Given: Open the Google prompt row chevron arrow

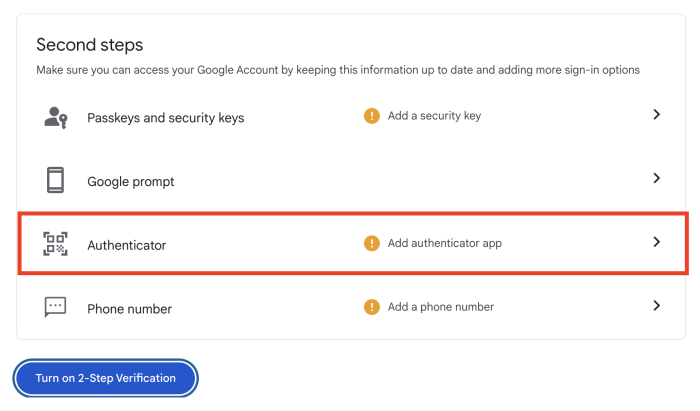Looking at the screenshot, I should pos(657,178).
